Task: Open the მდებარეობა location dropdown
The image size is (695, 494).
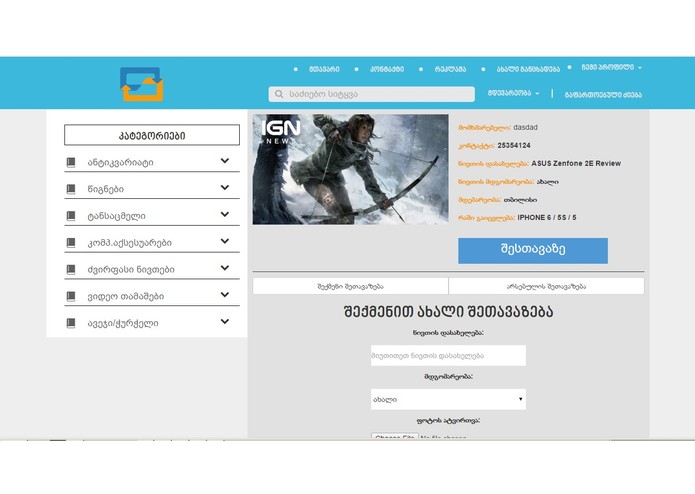Action: [513, 93]
